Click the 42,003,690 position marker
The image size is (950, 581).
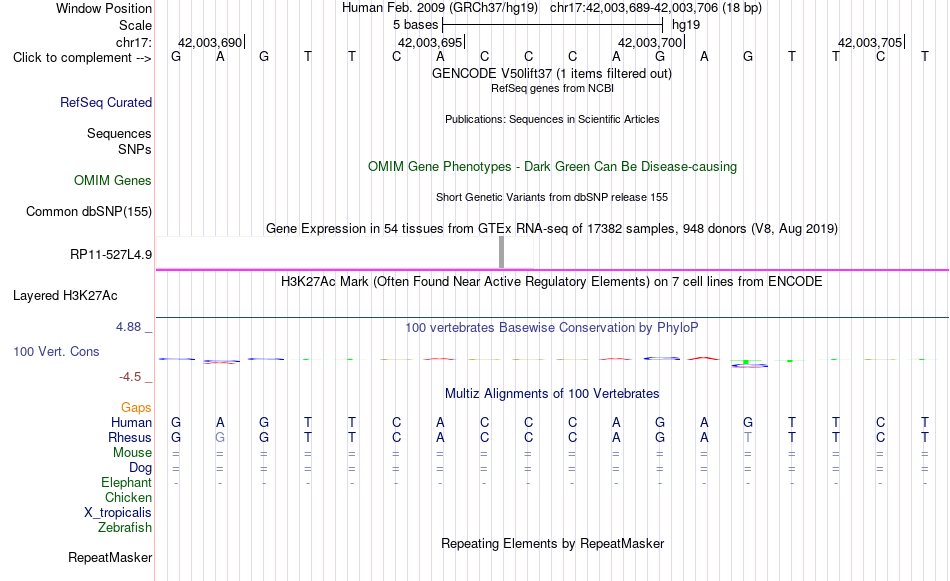click(210, 42)
